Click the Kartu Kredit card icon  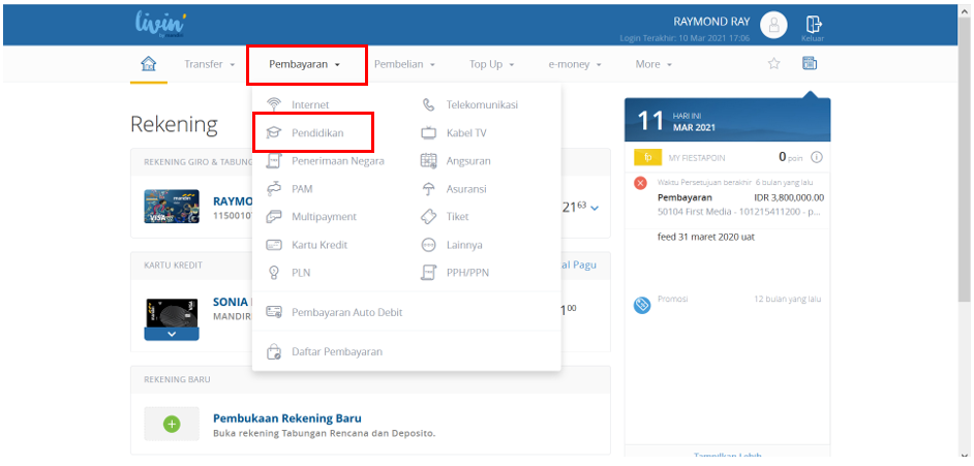274,245
